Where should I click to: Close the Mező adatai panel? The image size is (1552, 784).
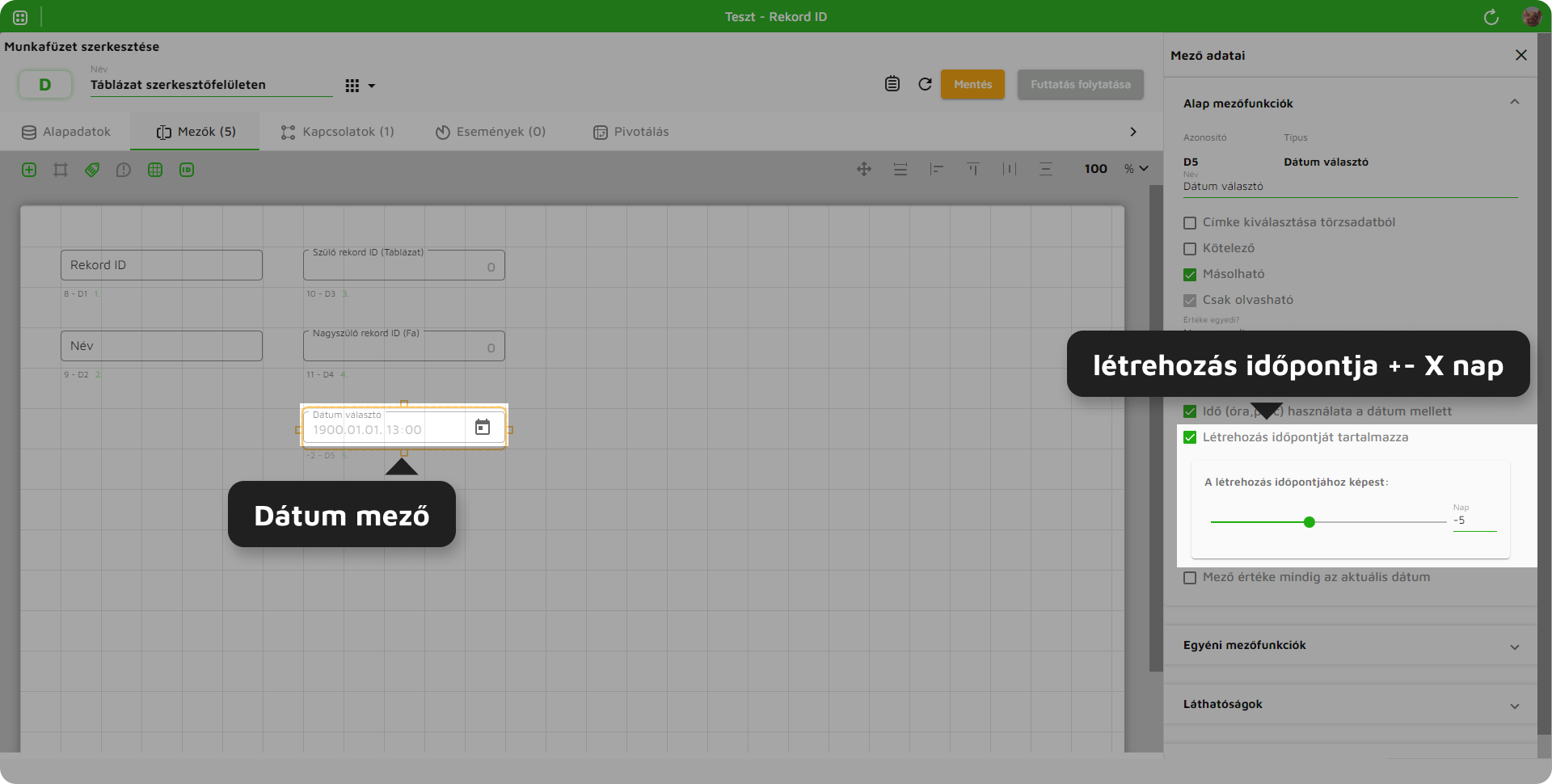click(1521, 55)
